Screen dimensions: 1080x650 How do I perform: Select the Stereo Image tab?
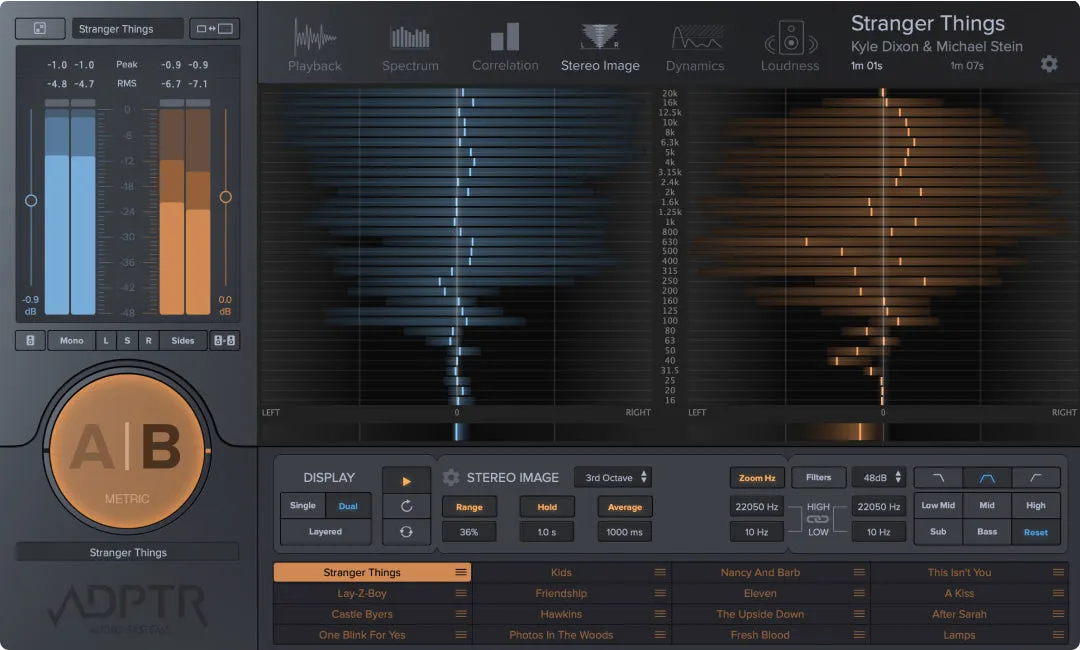pyautogui.click(x=600, y=46)
